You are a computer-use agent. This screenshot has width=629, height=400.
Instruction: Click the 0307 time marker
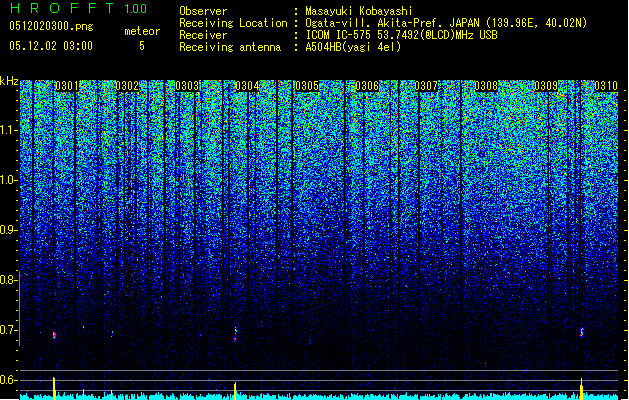(426, 86)
